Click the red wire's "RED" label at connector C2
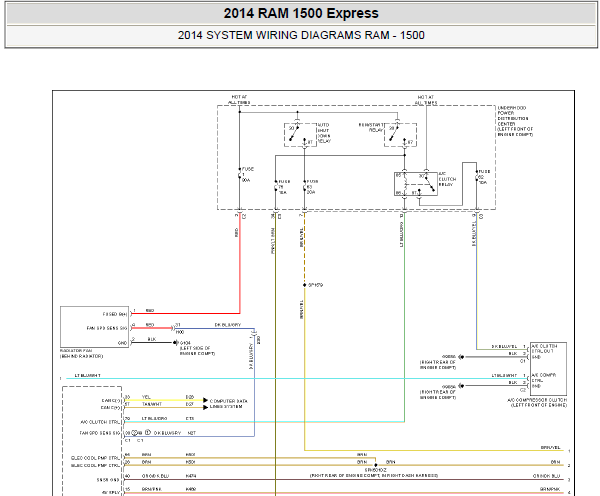 (x=236, y=232)
